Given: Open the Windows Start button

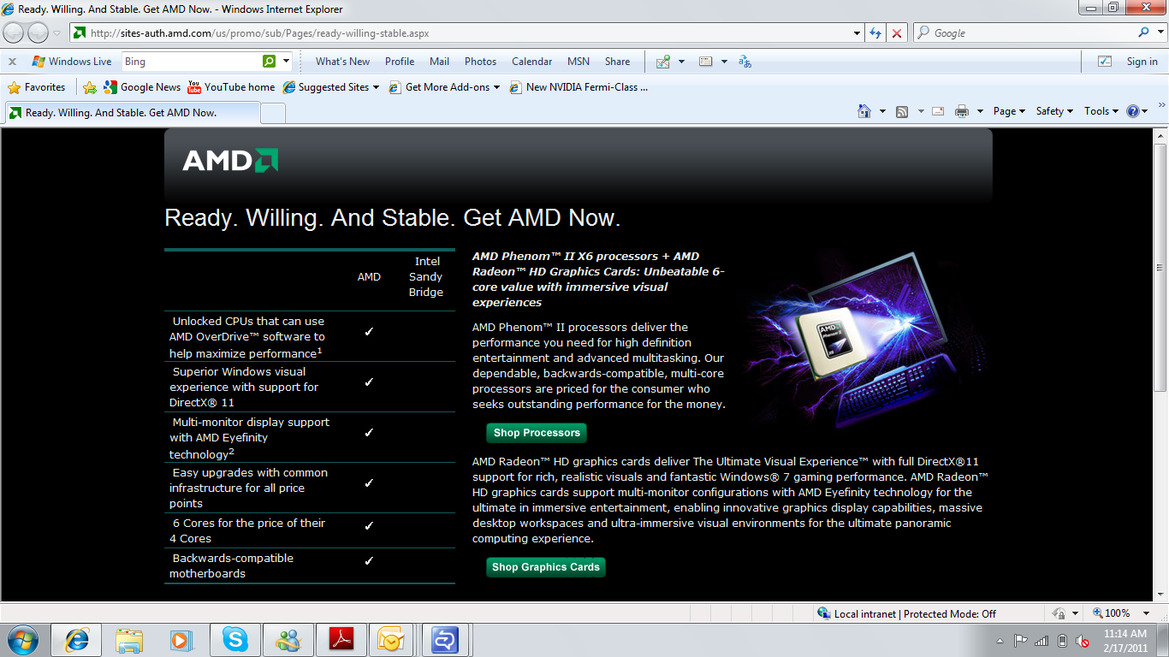Looking at the screenshot, I should click(x=23, y=640).
